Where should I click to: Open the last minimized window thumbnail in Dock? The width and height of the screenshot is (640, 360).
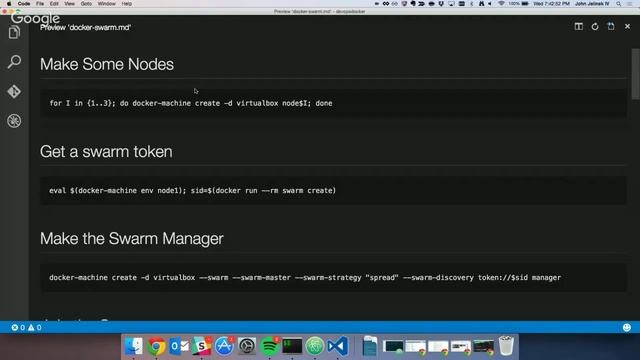coord(484,346)
